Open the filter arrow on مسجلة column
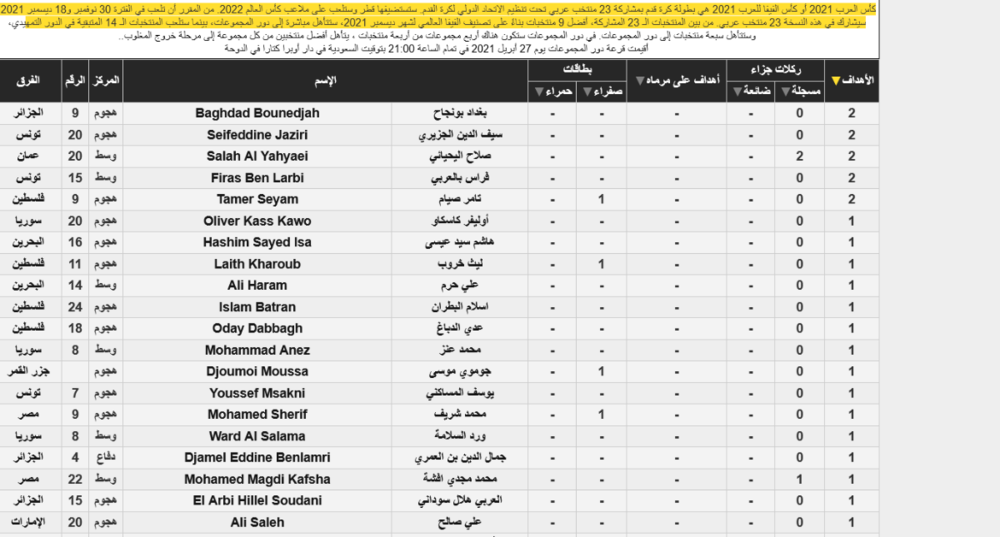Image resolution: width=1000 pixels, height=537 pixels. point(785,92)
